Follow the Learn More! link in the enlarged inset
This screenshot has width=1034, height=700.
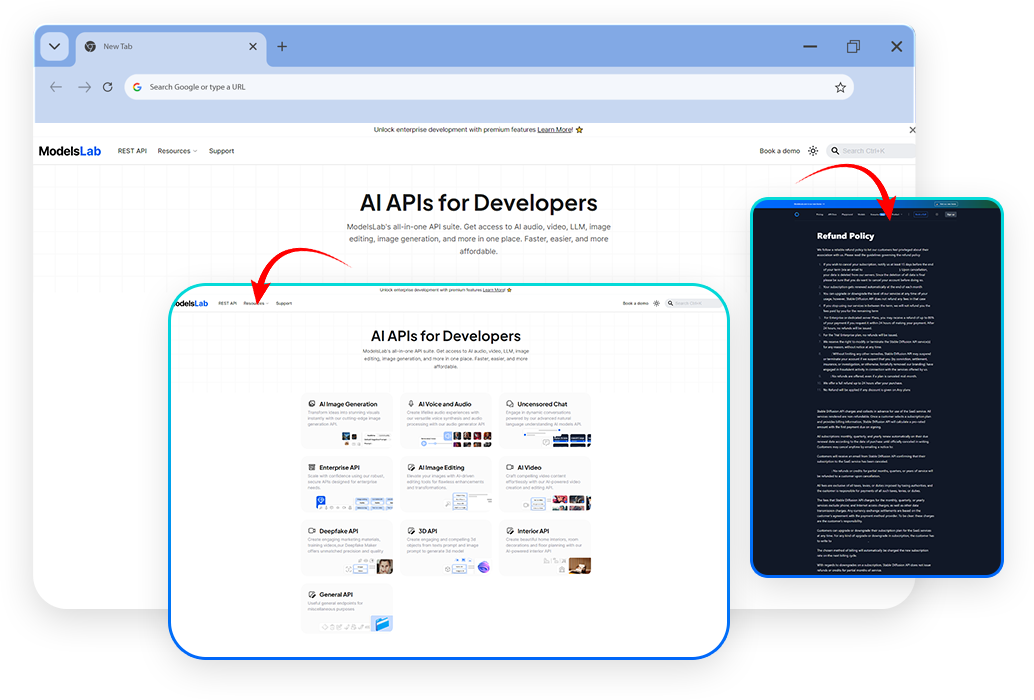pos(494,290)
